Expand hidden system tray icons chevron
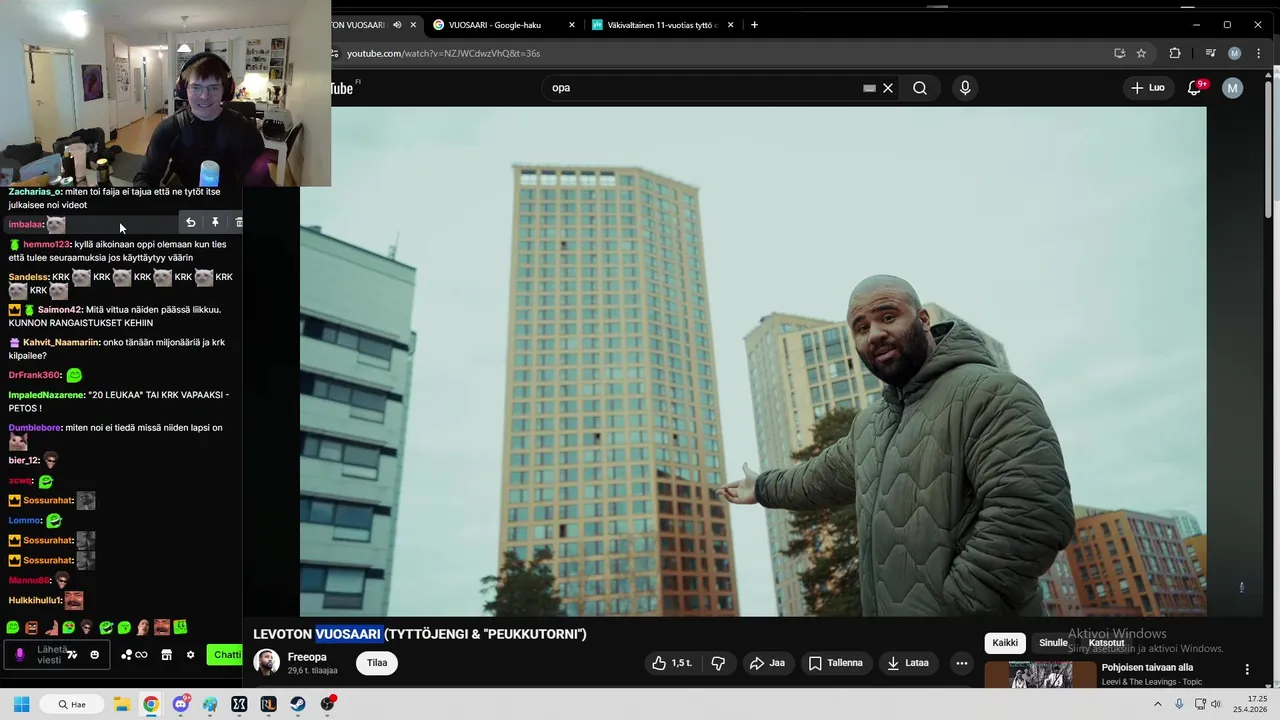This screenshot has width=1280, height=720. coord(1158,704)
